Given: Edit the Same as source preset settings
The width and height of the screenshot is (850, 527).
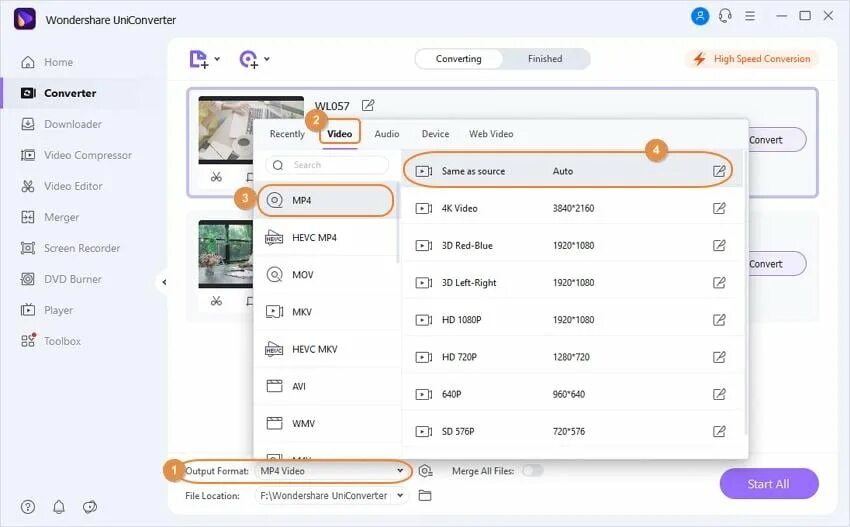Looking at the screenshot, I should click(719, 171).
